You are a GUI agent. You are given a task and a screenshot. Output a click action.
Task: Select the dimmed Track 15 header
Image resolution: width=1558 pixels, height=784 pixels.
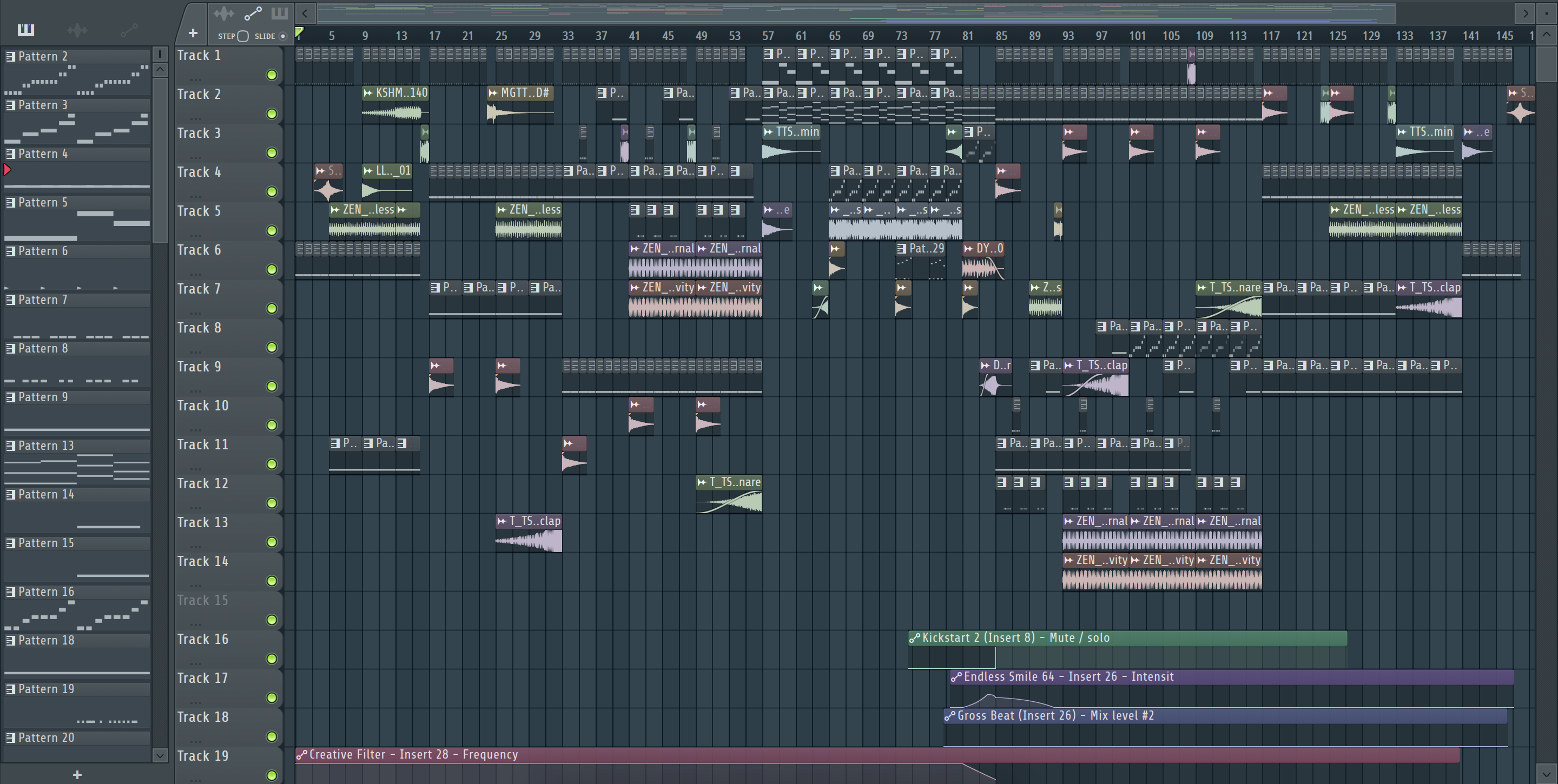[229, 610]
